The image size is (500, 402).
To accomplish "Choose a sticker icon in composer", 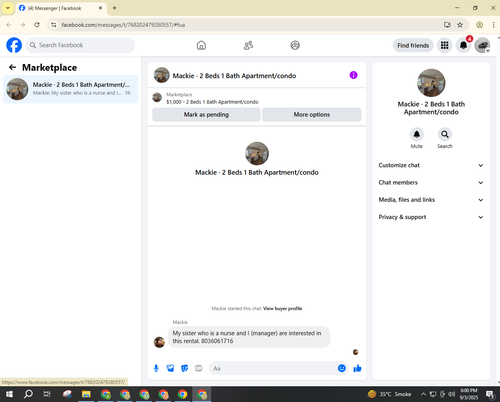I will 184,368.
